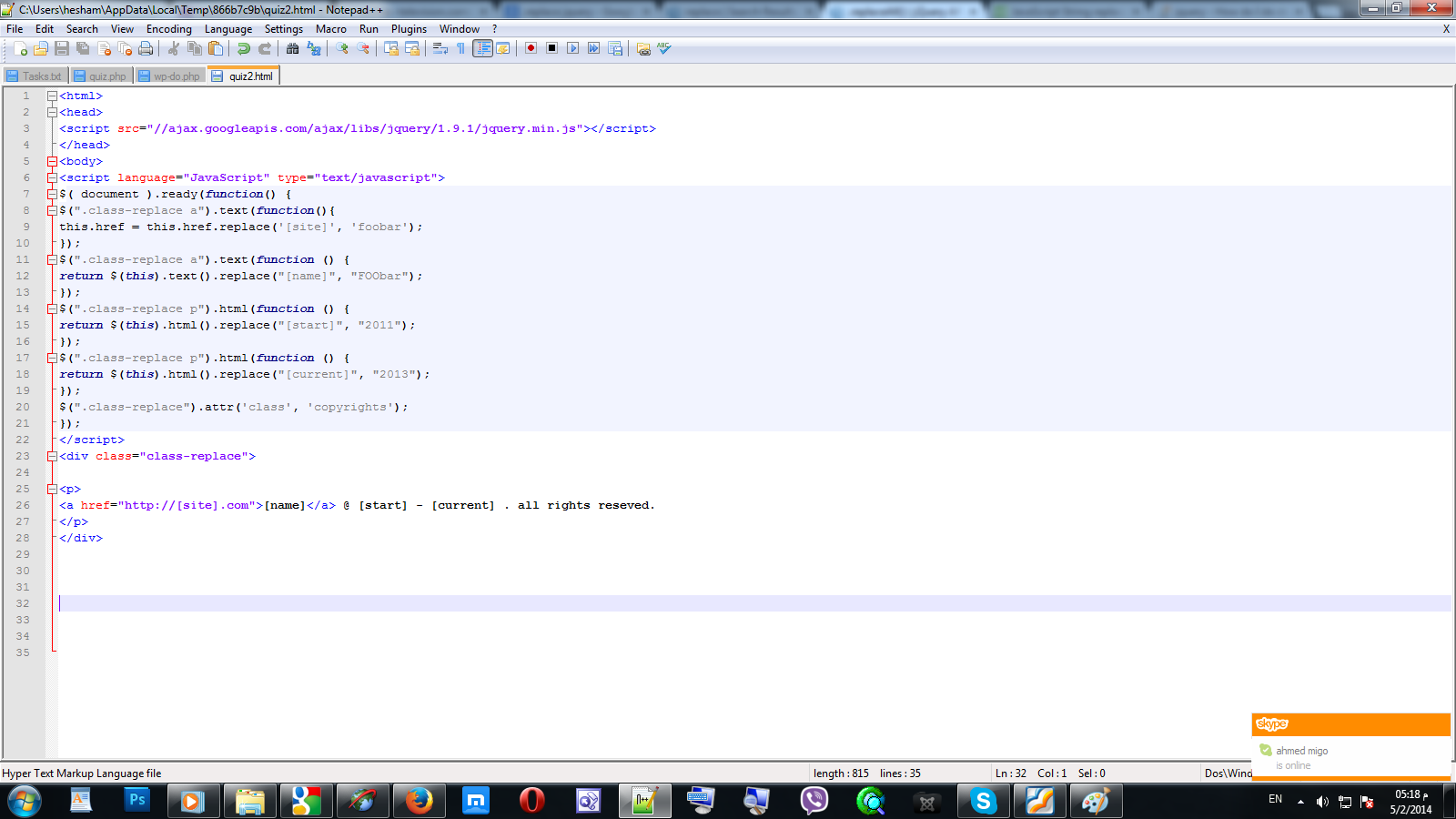Collapse the html fold marker on line 1
This screenshot has height=819, width=1456.
tap(52, 96)
